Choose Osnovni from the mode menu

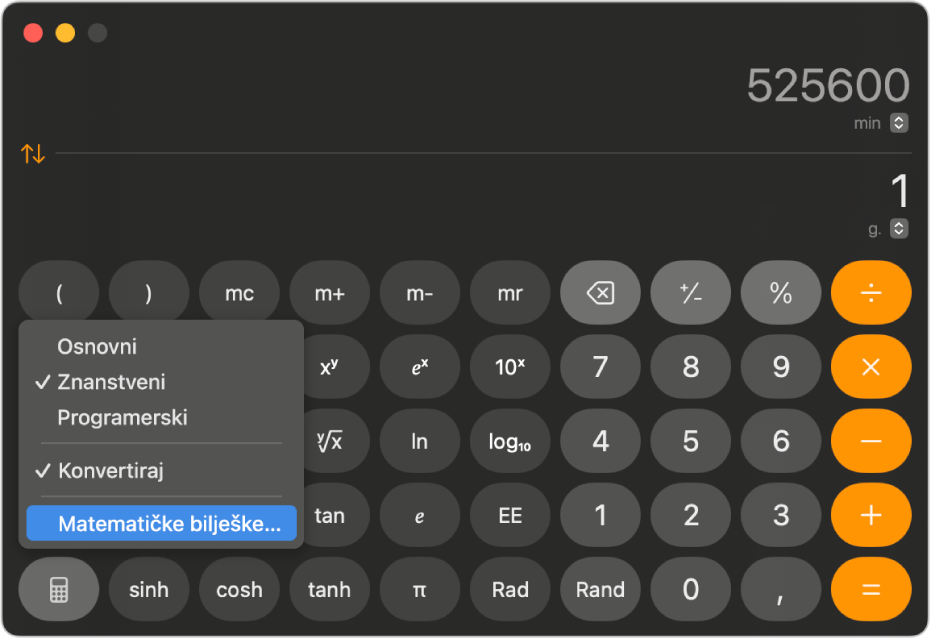[x=97, y=347]
